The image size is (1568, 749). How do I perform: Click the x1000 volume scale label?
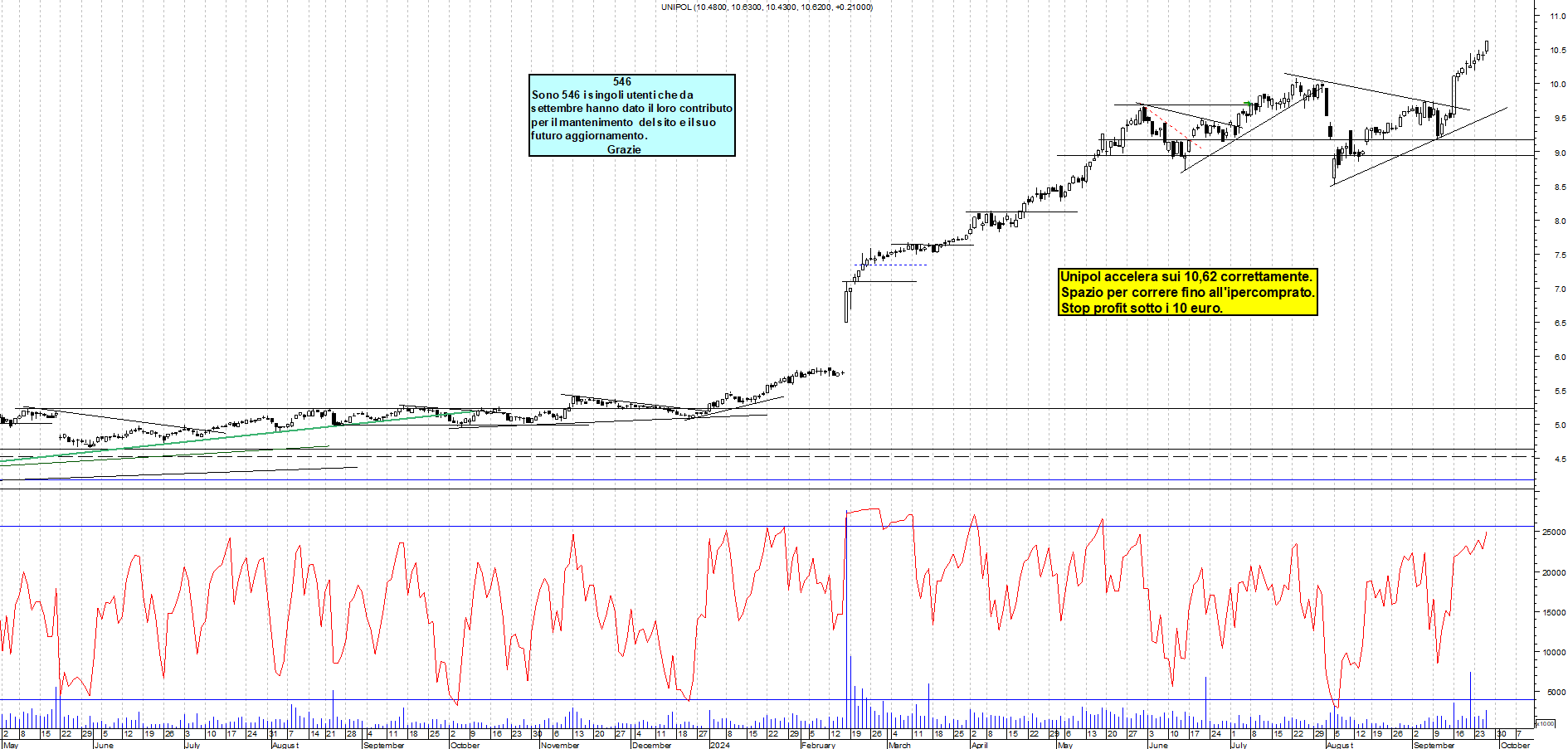(x=1546, y=723)
